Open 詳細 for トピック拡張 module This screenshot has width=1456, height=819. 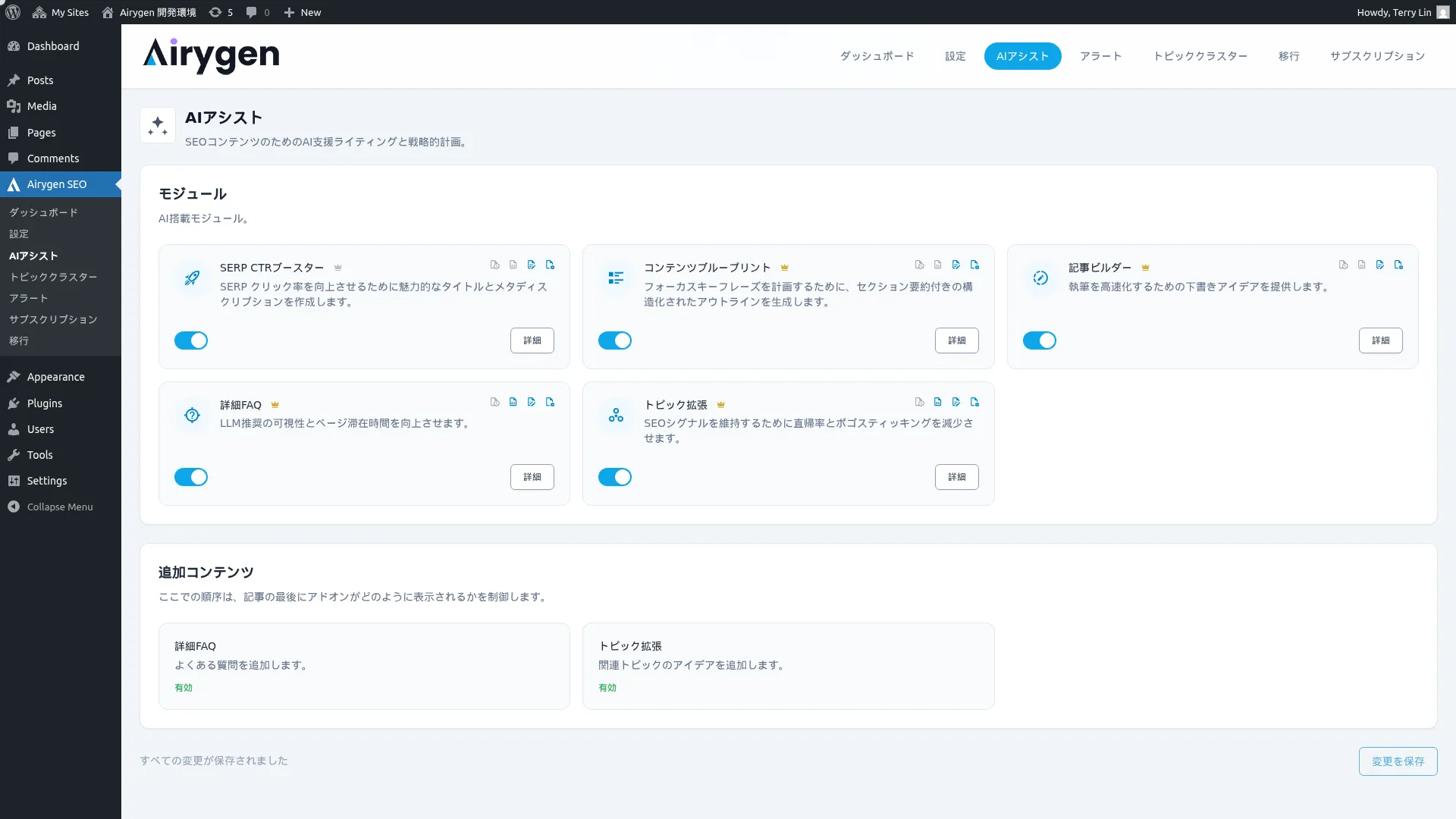pyautogui.click(x=957, y=477)
